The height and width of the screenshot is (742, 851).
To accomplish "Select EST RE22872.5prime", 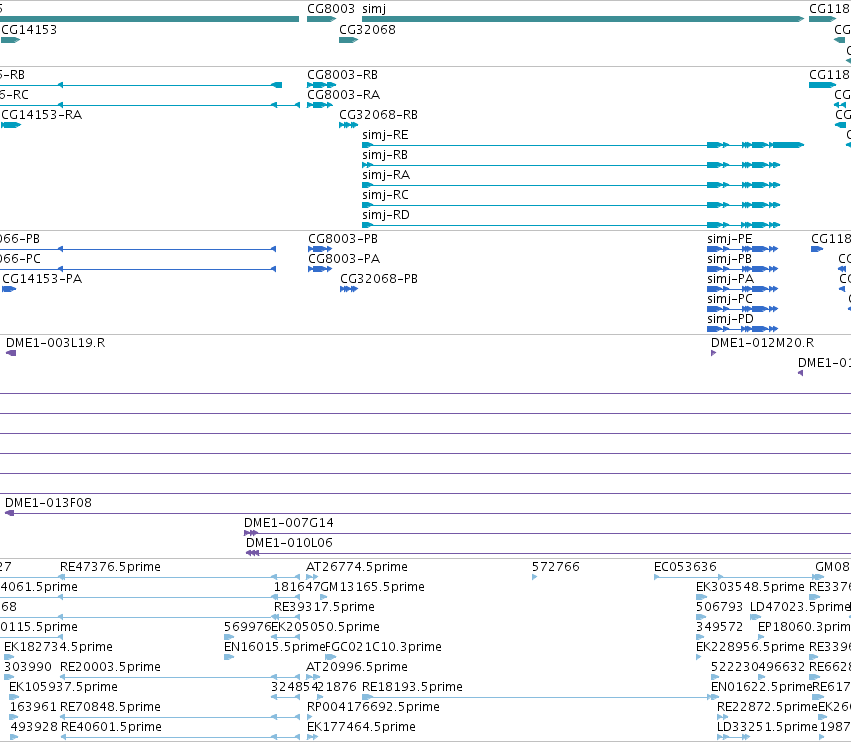I will click(767, 707).
